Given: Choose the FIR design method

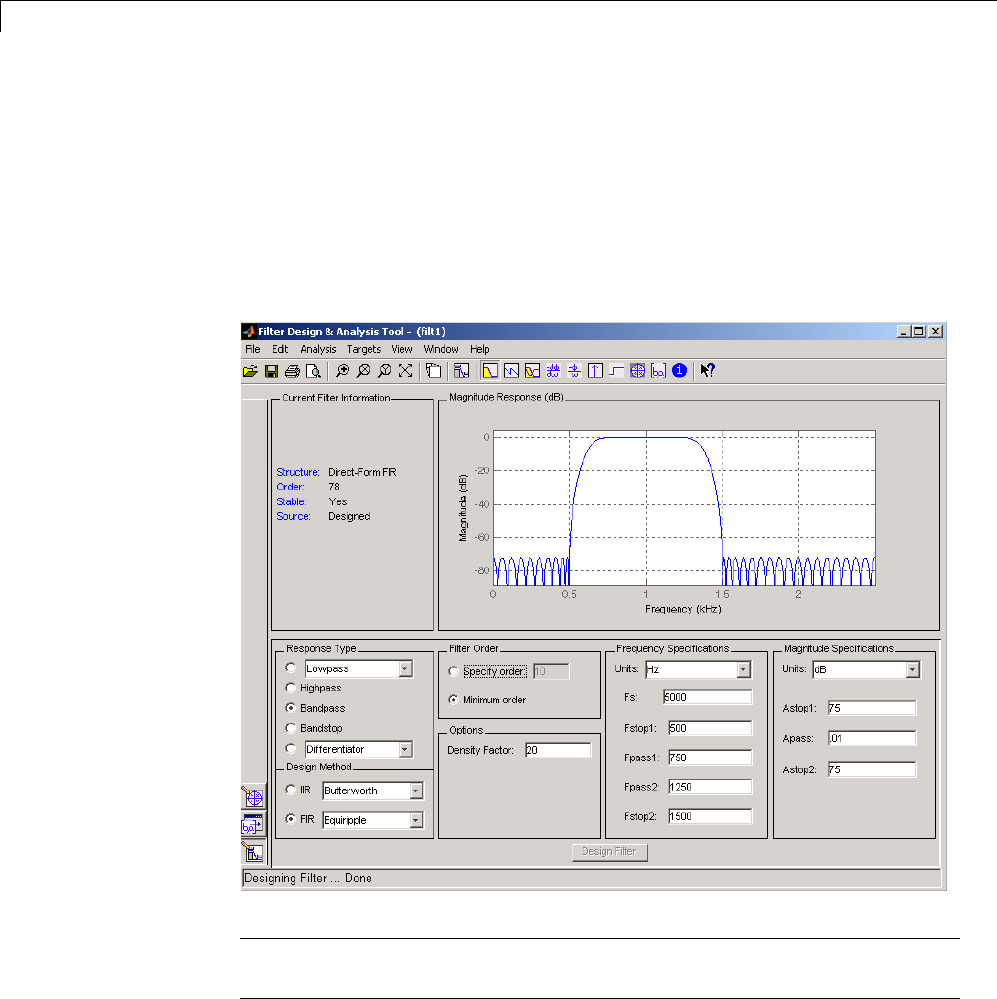Looking at the screenshot, I should click(291, 819).
